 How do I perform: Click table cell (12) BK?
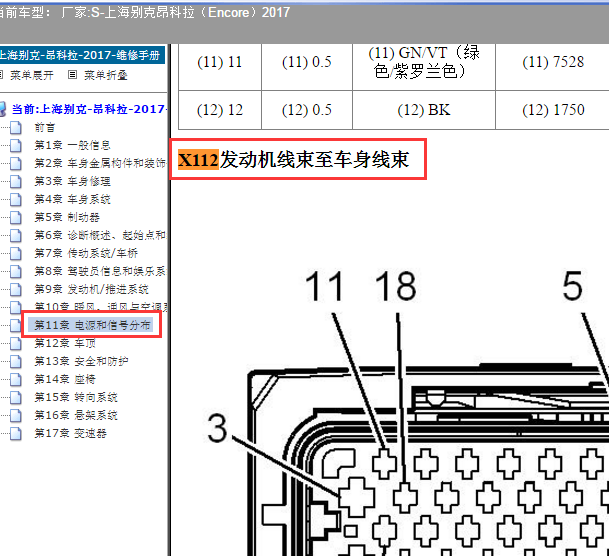[x=424, y=110]
